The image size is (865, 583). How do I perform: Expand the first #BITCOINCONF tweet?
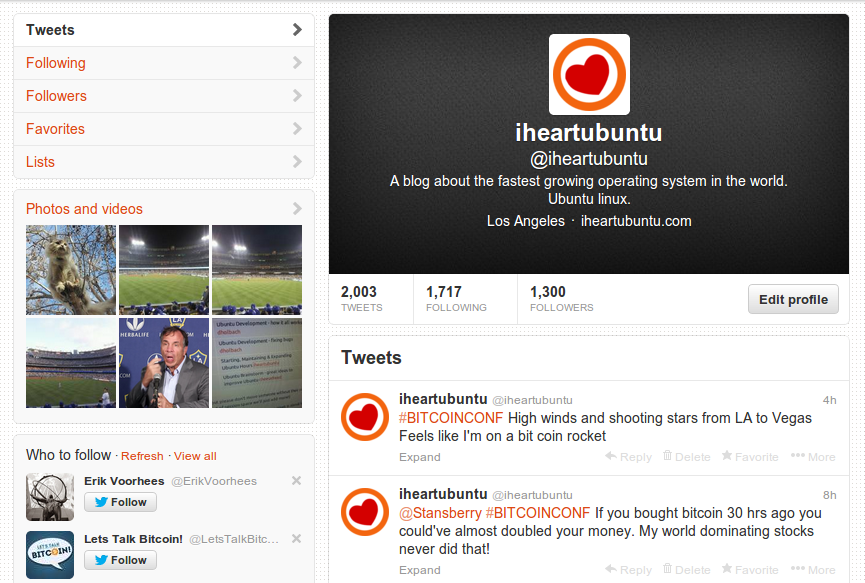420,457
